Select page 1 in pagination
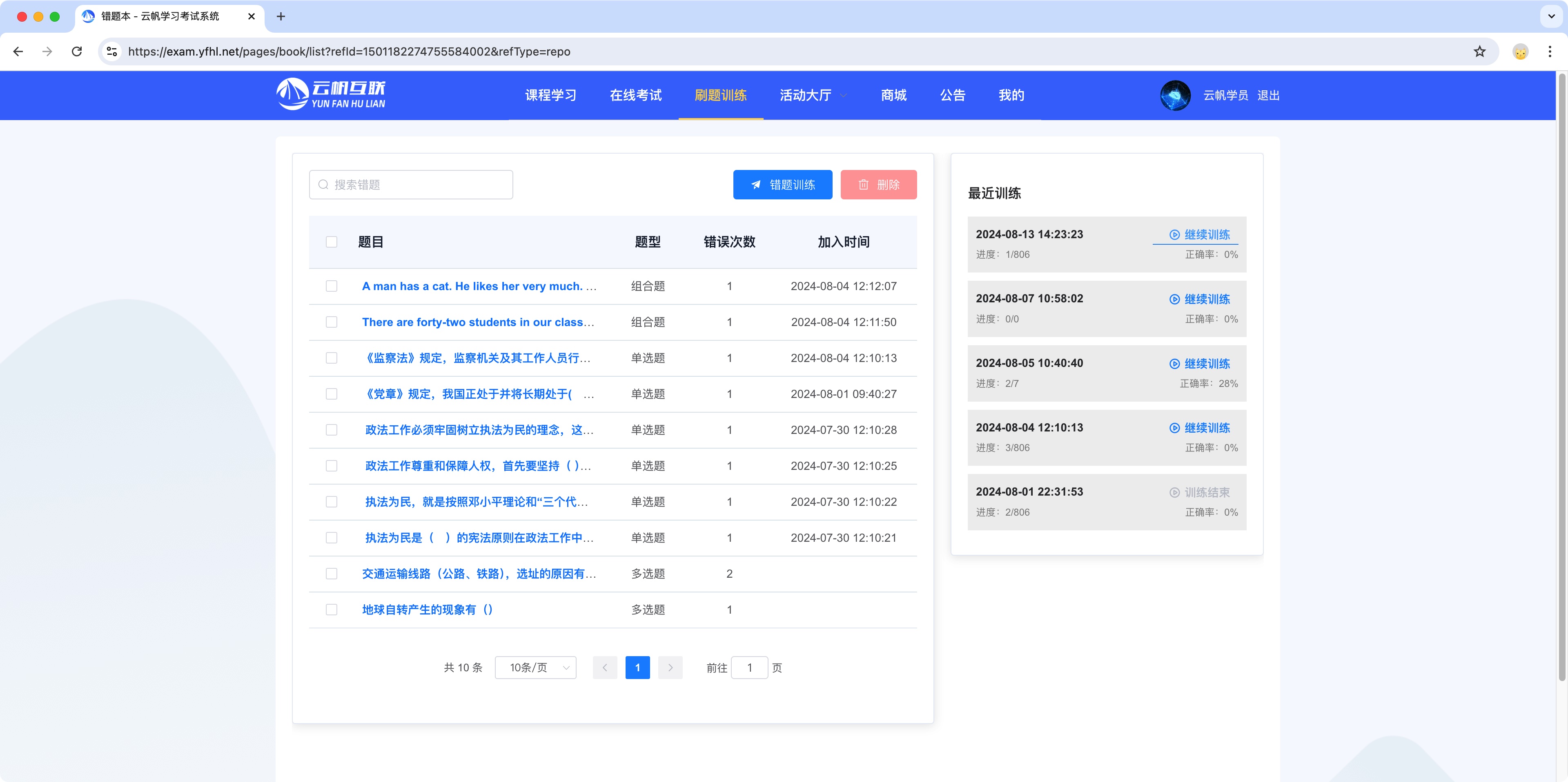 tap(637, 668)
